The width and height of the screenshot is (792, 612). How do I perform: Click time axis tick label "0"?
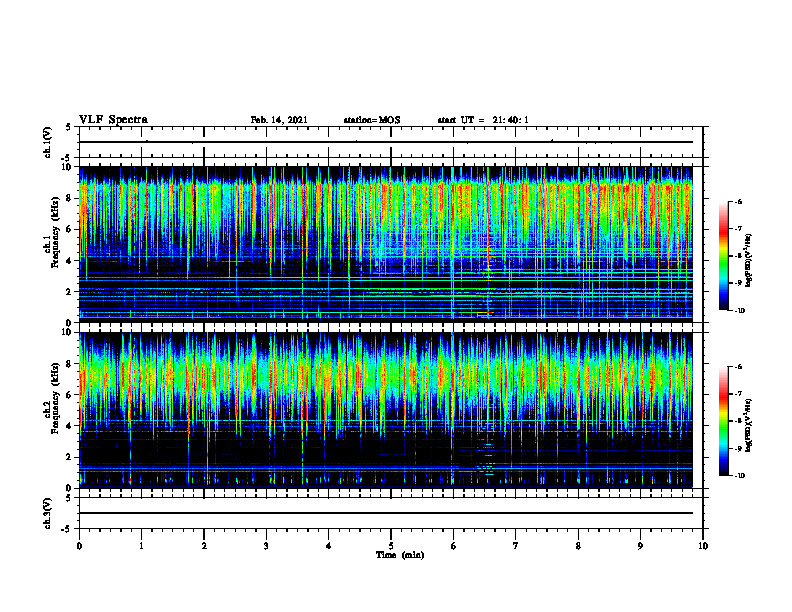pyautogui.click(x=79, y=546)
